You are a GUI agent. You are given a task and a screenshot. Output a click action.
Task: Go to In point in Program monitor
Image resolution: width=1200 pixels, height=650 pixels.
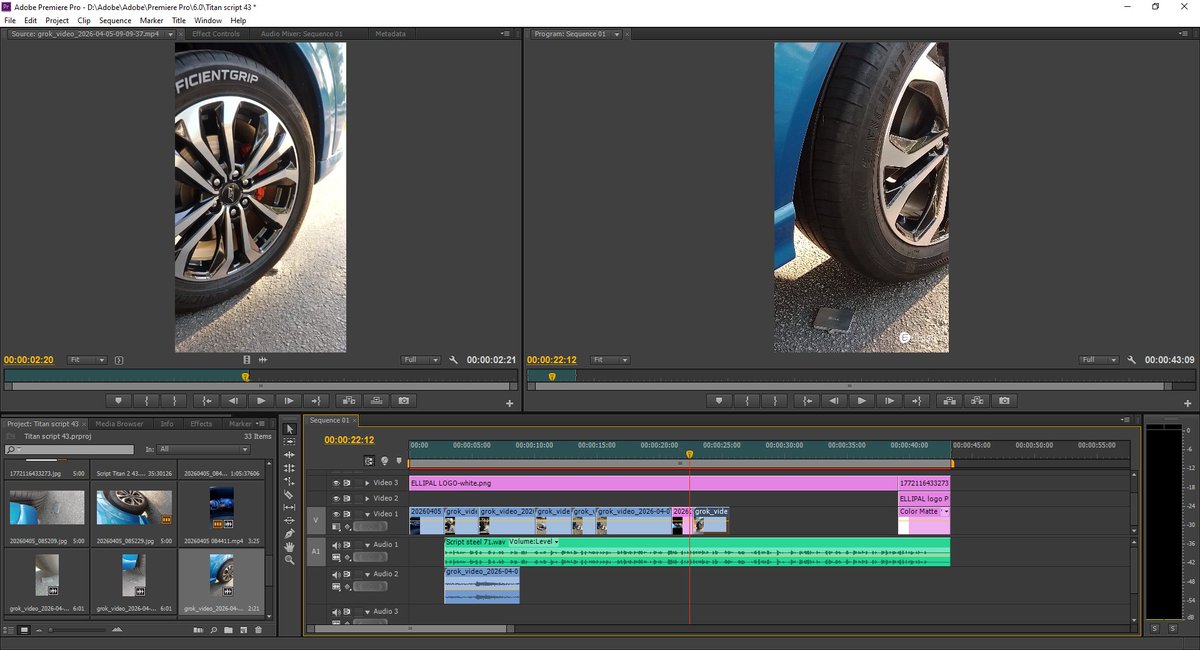(x=807, y=400)
